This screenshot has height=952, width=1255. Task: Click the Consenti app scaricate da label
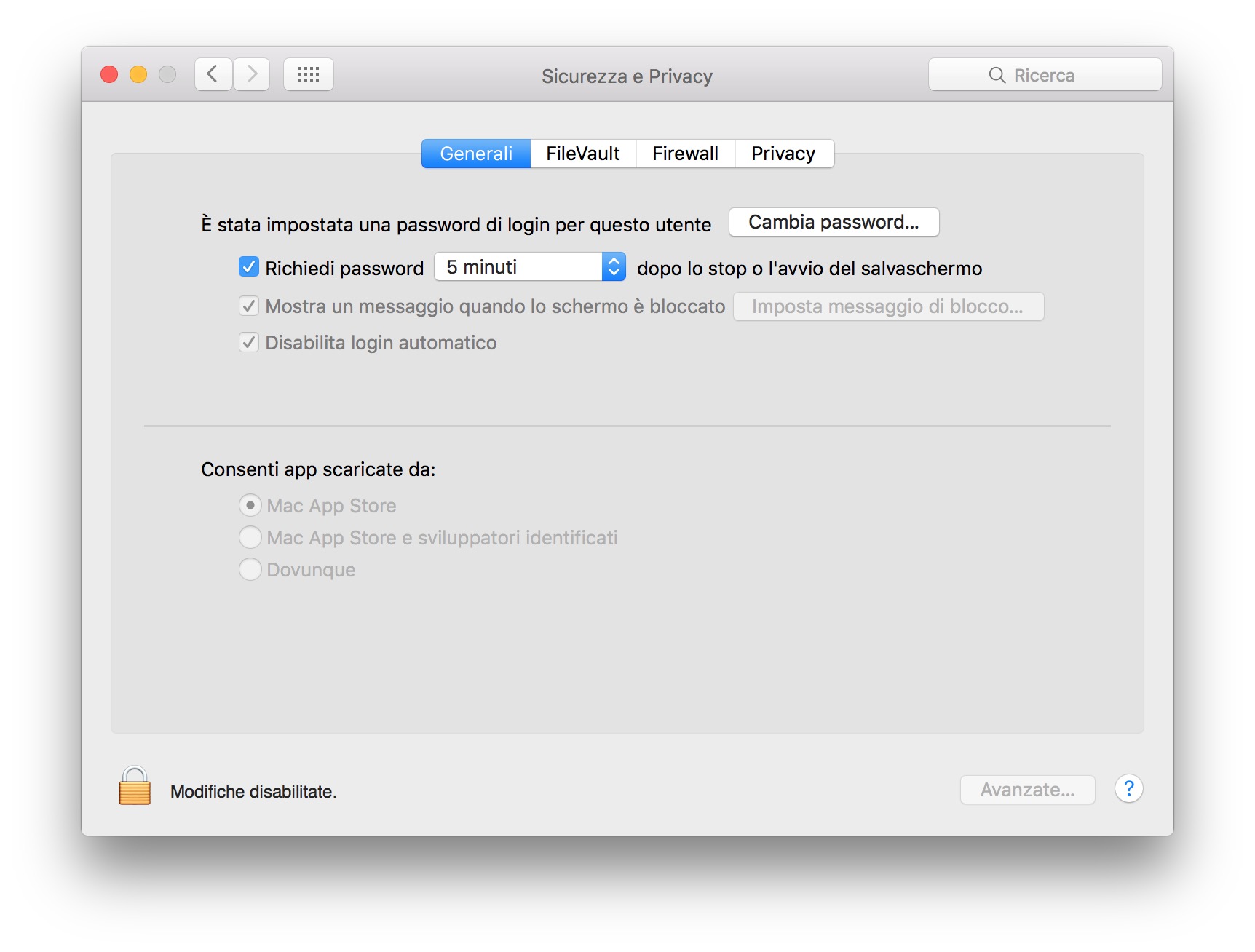click(318, 469)
